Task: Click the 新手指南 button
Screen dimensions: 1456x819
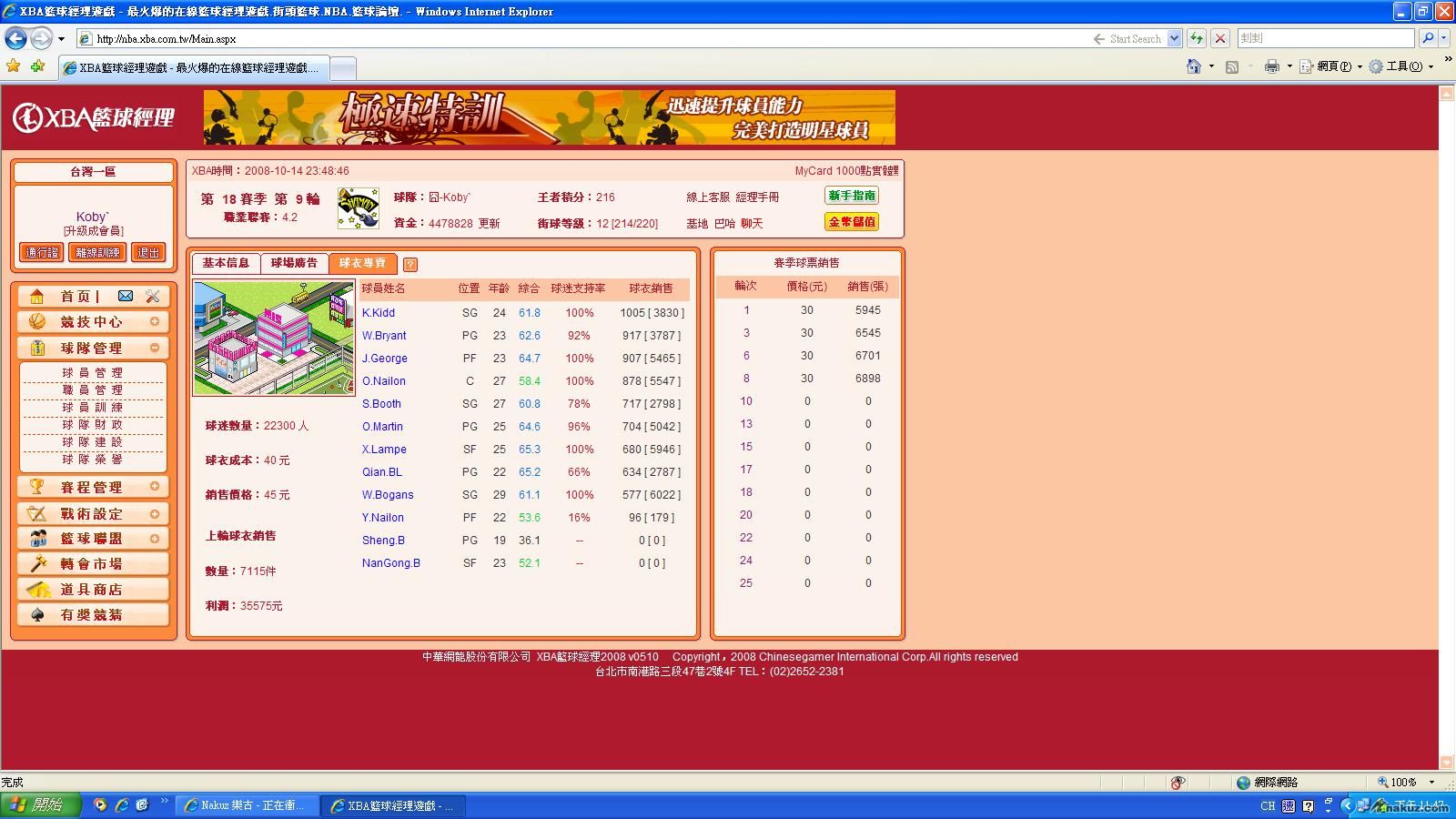Action: pyautogui.click(x=851, y=196)
